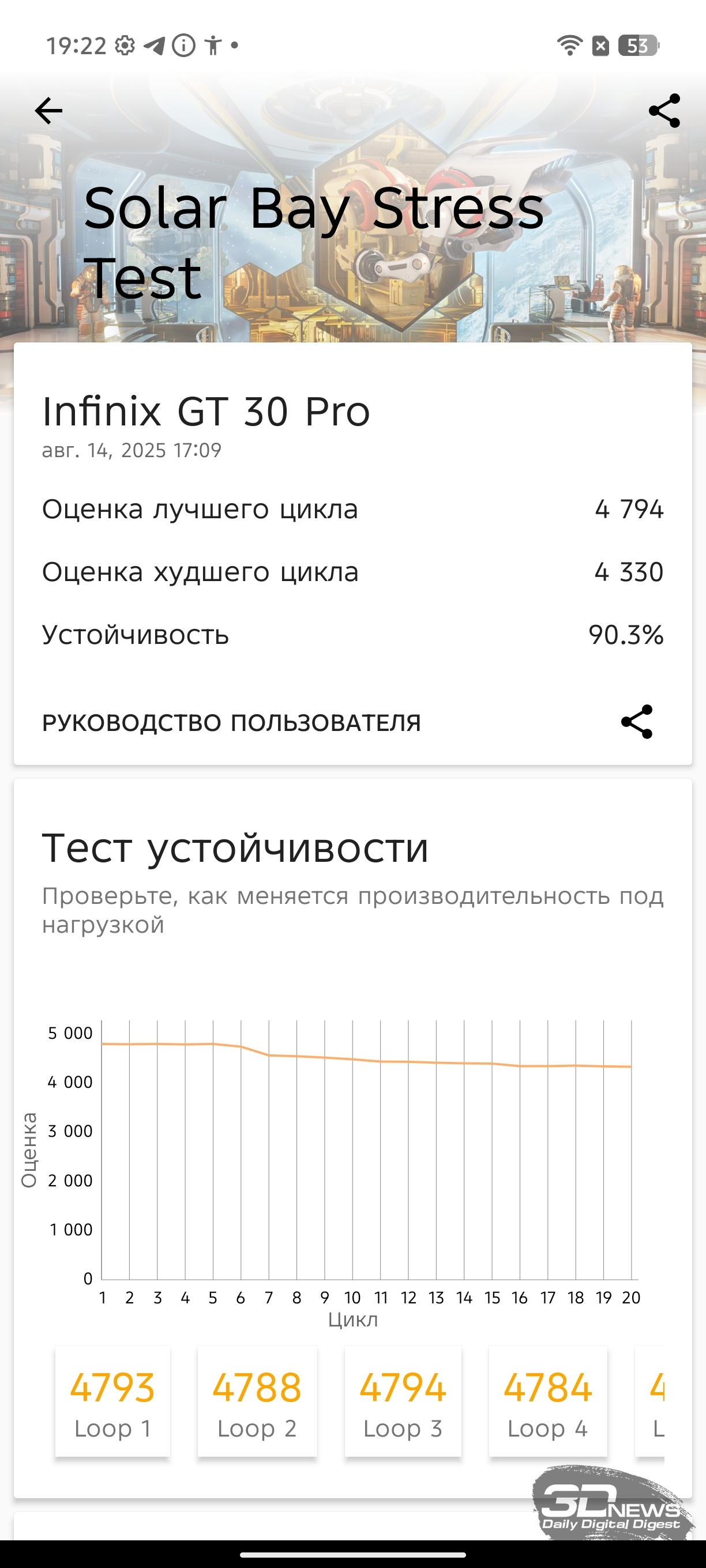The width and height of the screenshot is (706, 1568).
Task: Tap settings gear in status bar
Action: [125, 46]
